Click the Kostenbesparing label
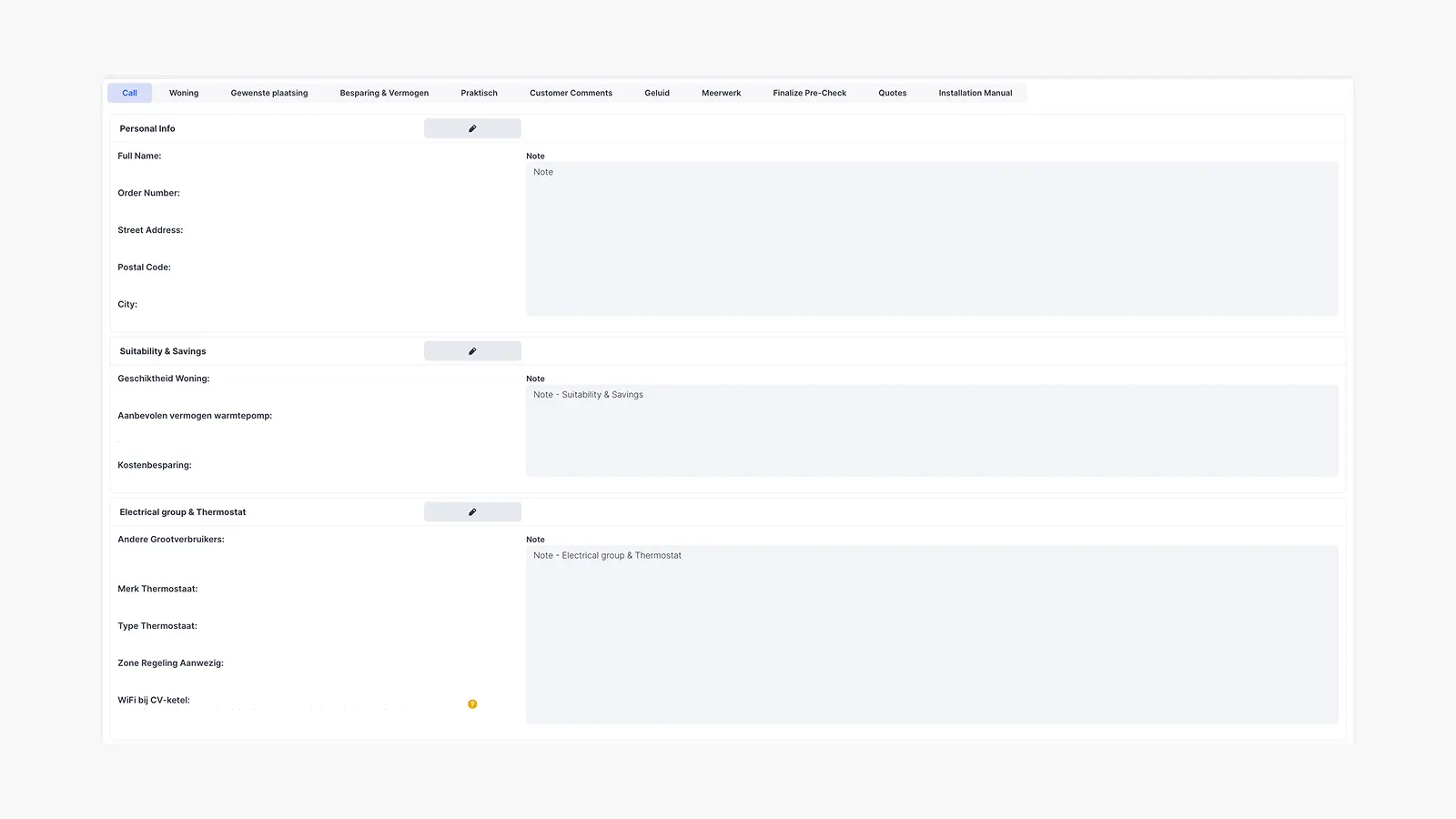 pos(155,465)
